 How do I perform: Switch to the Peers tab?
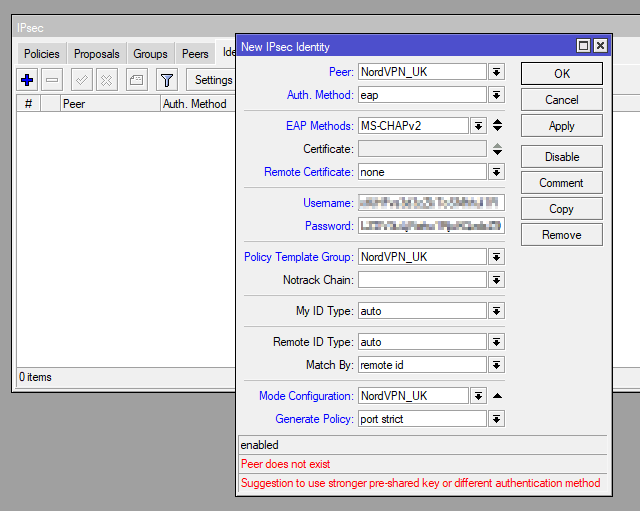pos(195,53)
